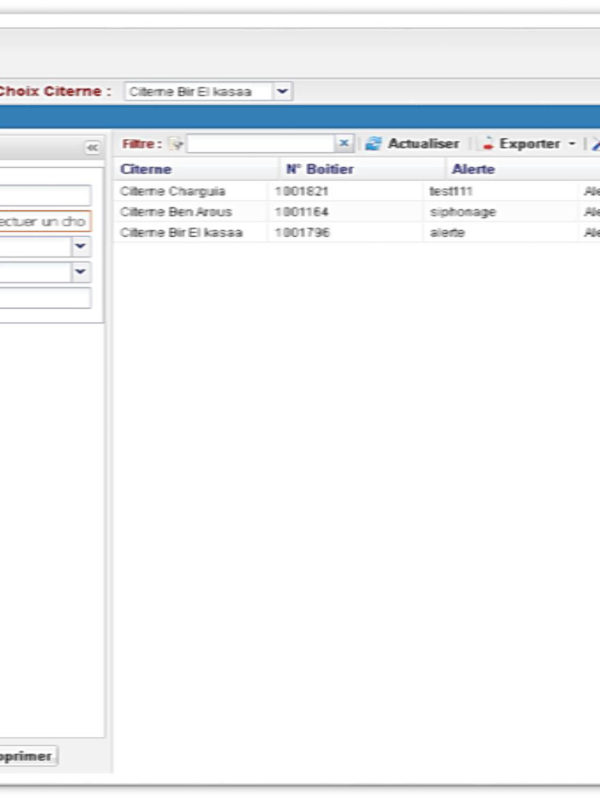Screen dimensions: 600x800
Task: Click the filter icon beside Filtre label
Action: pyautogui.click(x=176, y=144)
